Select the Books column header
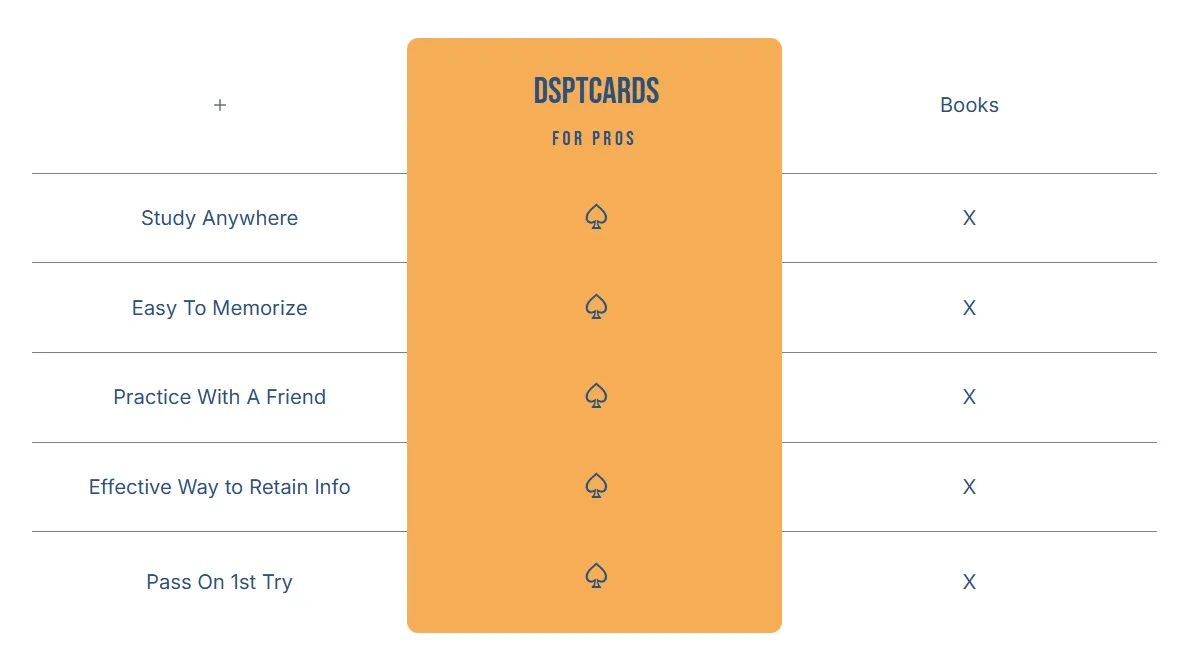The image size is (1192, 671). click(969, 105)
